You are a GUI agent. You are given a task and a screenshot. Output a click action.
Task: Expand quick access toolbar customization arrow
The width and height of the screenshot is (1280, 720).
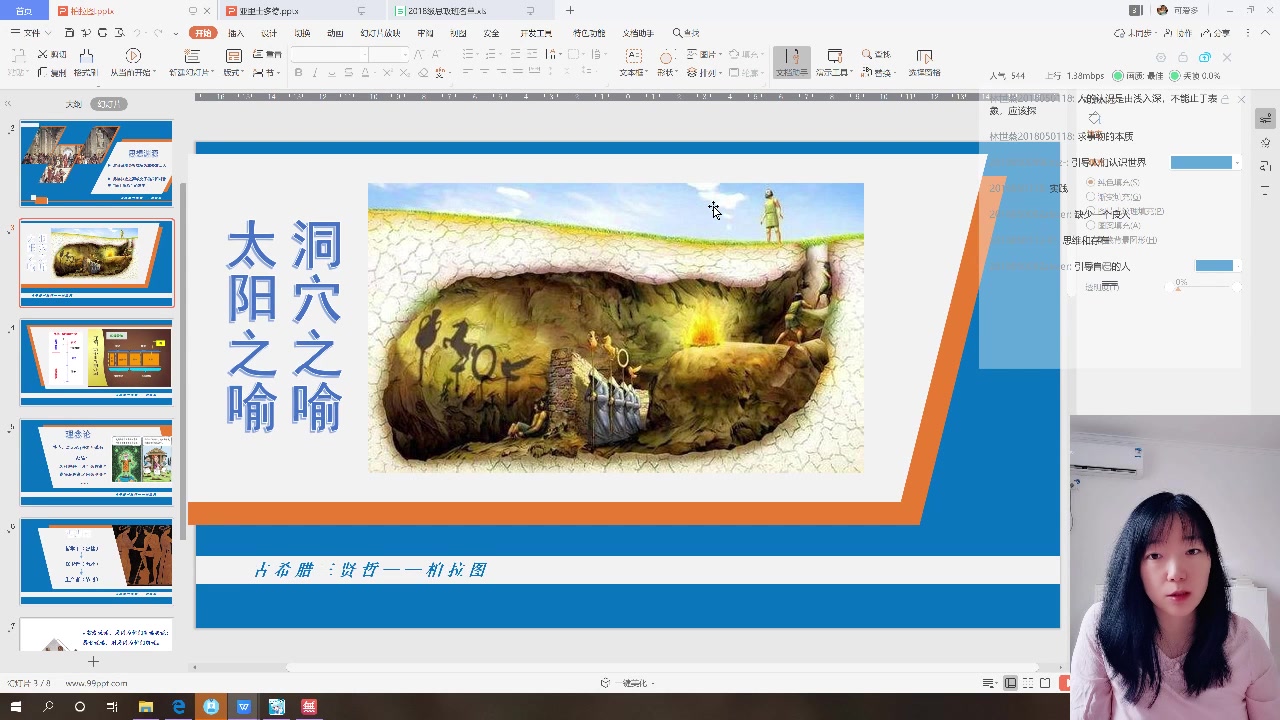[176, 33]
